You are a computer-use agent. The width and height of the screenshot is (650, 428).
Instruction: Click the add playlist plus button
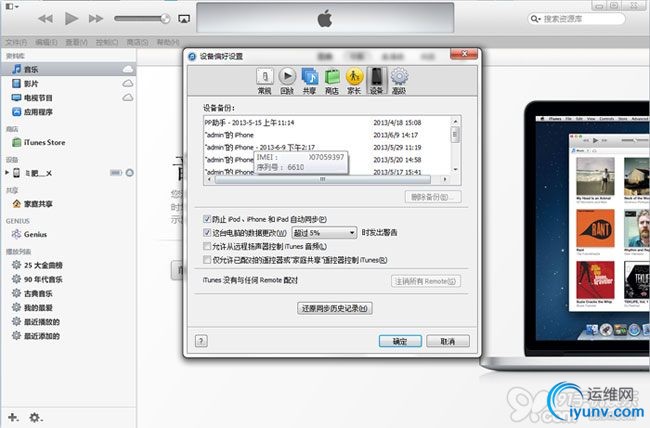point(13,417)
